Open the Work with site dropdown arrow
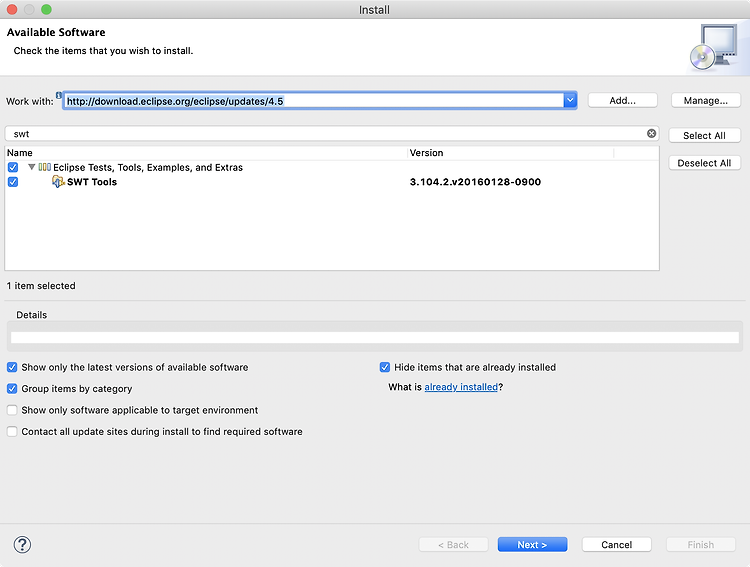Image resolution: width=750 pixels, height=567 pixels. pos(570,100)
